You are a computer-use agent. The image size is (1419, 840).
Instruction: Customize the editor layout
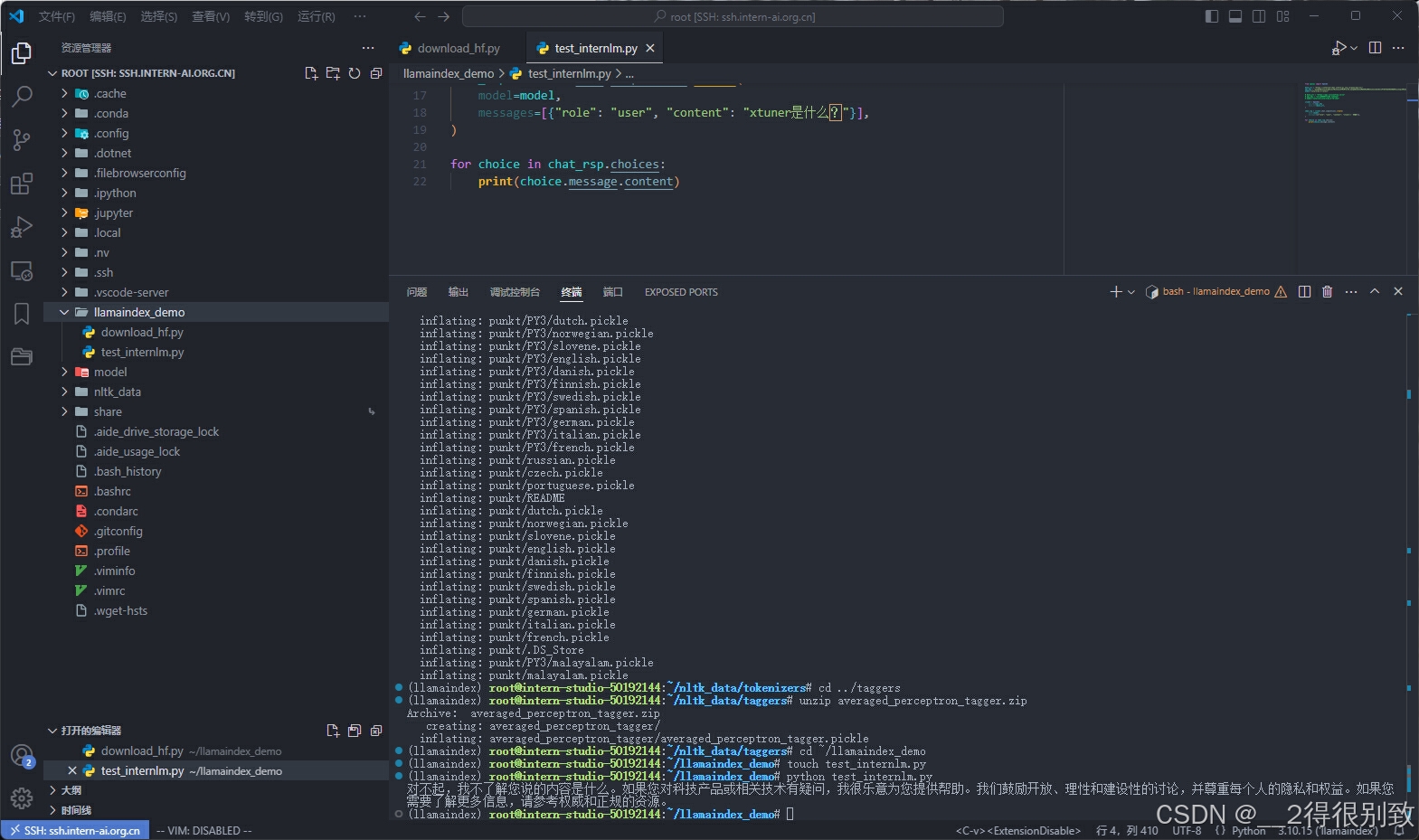coord(1282,16)
